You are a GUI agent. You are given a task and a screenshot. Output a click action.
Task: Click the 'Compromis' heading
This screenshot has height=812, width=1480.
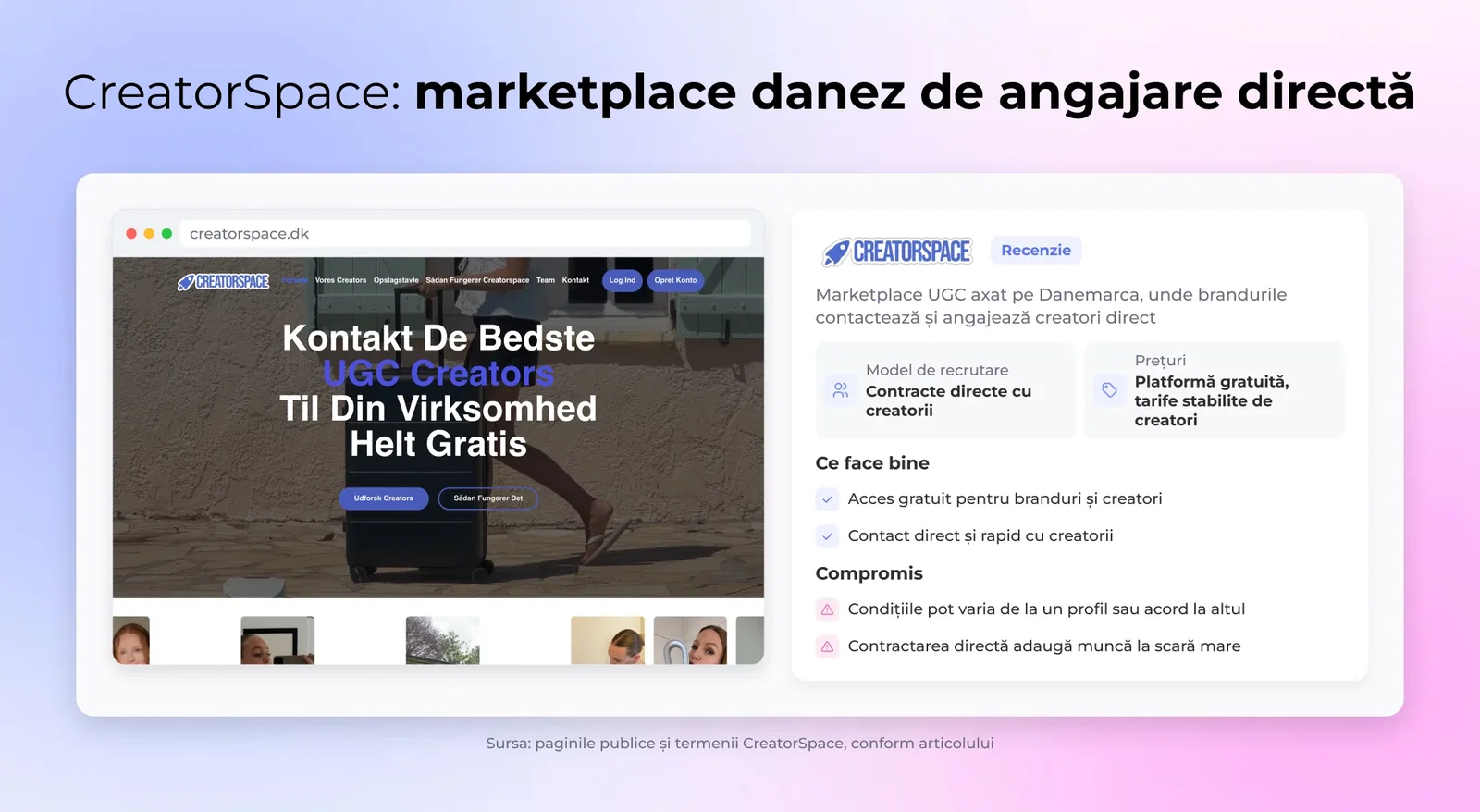pos(869,573)
